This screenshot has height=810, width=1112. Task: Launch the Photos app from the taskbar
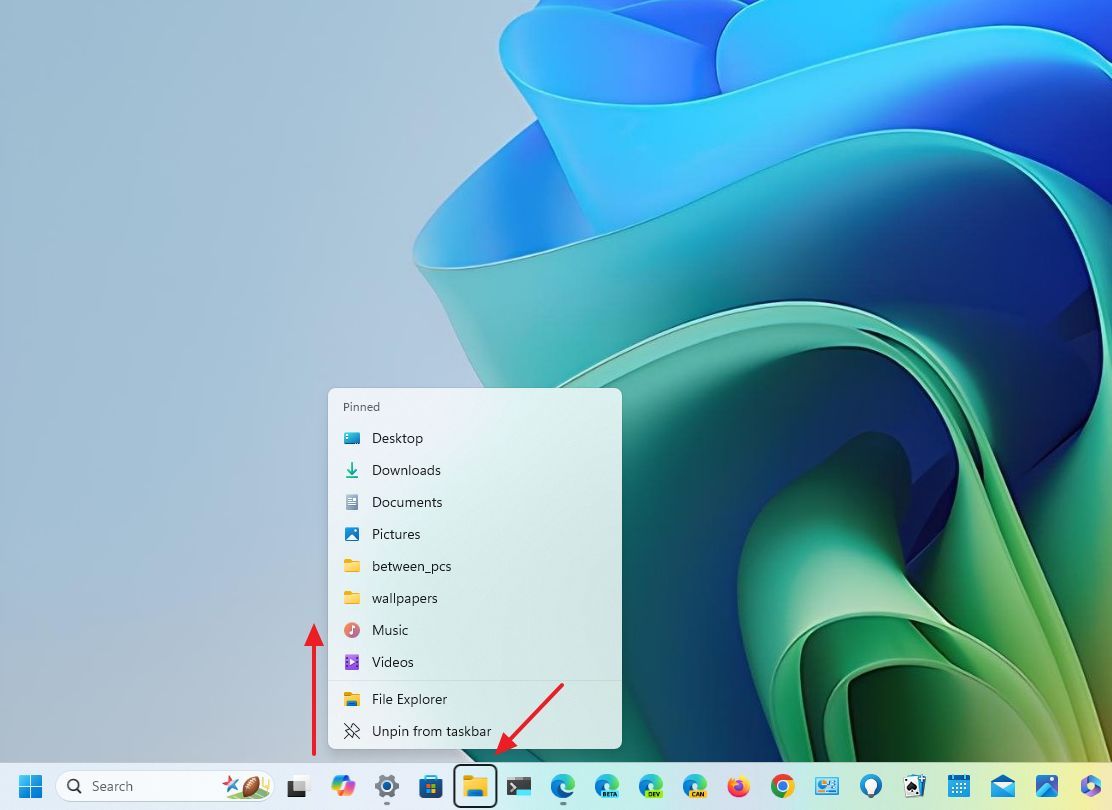(x=1047, y=786)
